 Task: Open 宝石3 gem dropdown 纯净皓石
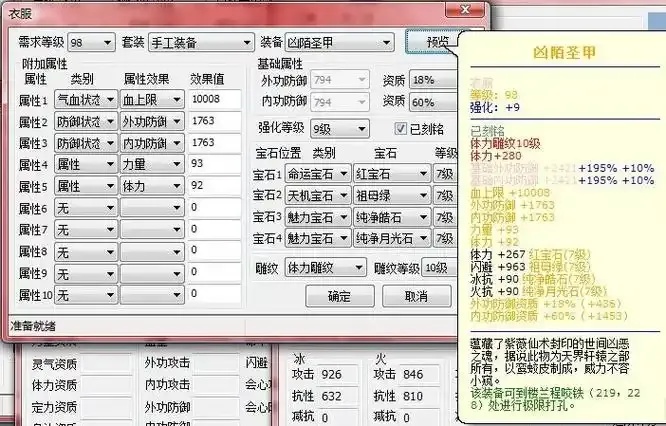pyautogui.click(x=392, y=217)
